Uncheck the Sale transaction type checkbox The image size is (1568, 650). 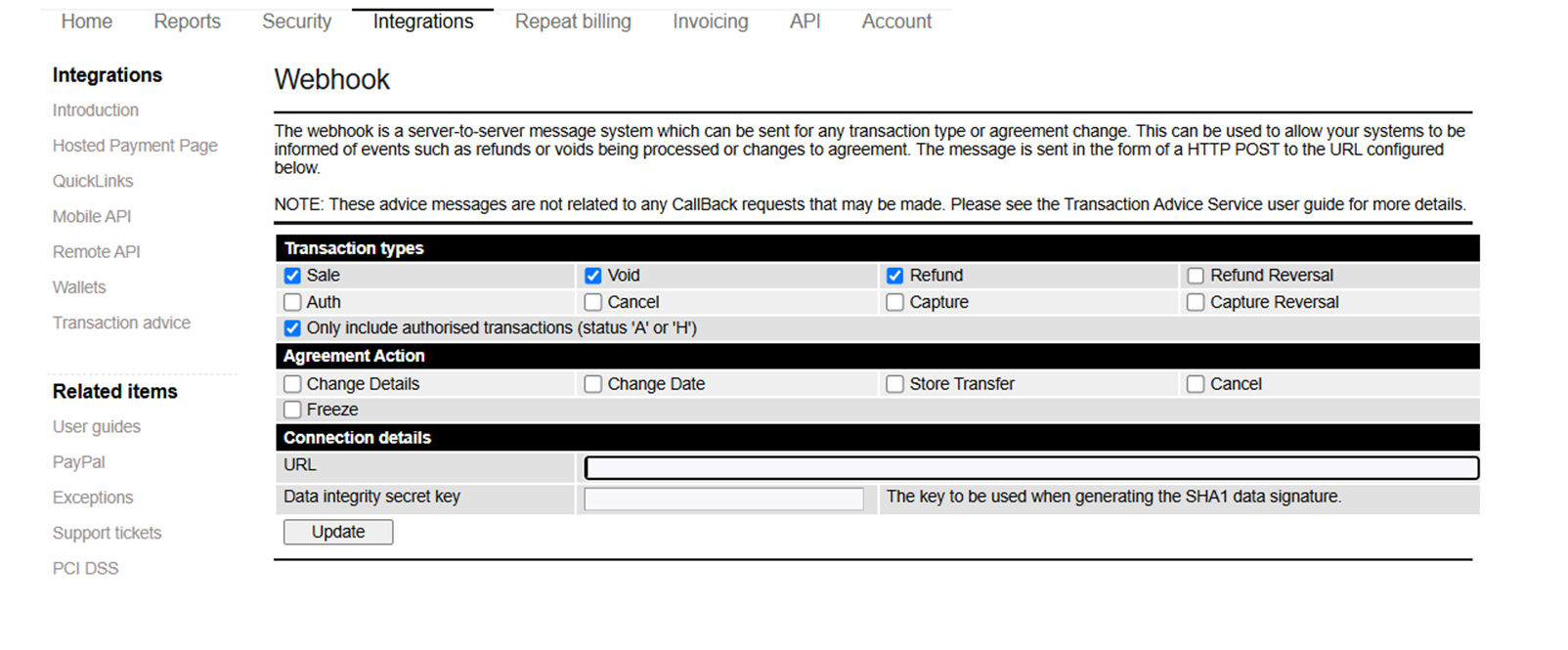point(292,276)
